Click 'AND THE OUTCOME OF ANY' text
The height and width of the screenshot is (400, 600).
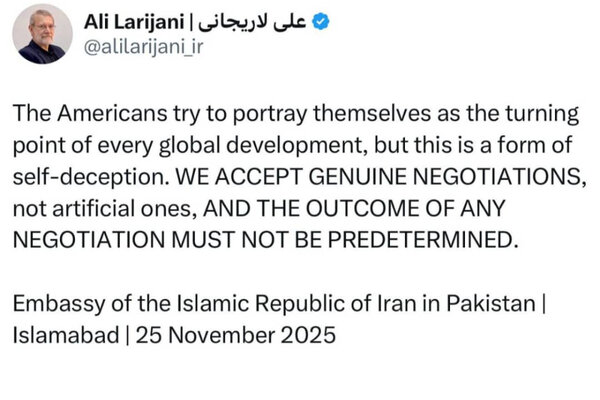tap(354, 209)
